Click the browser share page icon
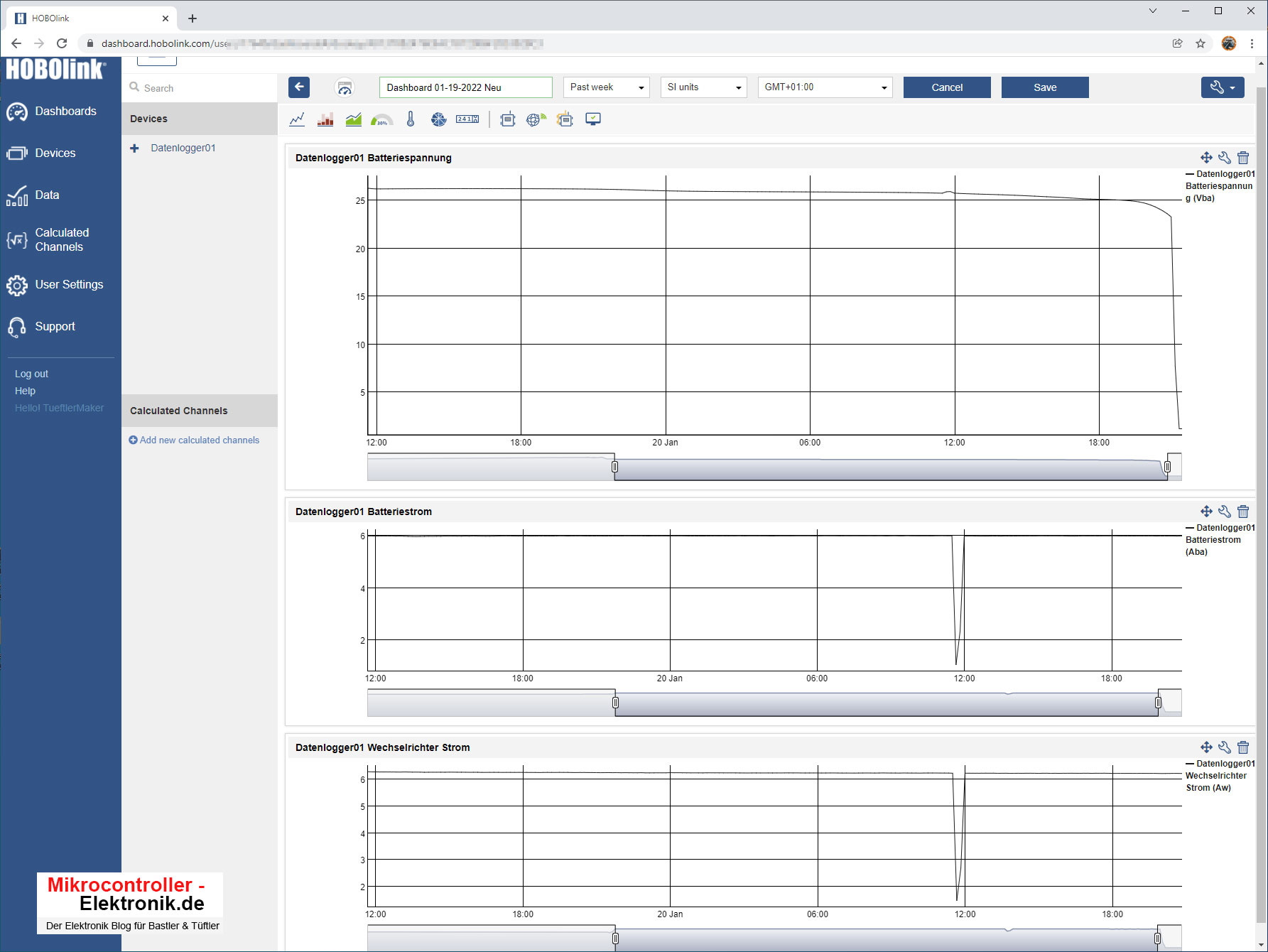The image size is (1268, 952). (1178, 43)
